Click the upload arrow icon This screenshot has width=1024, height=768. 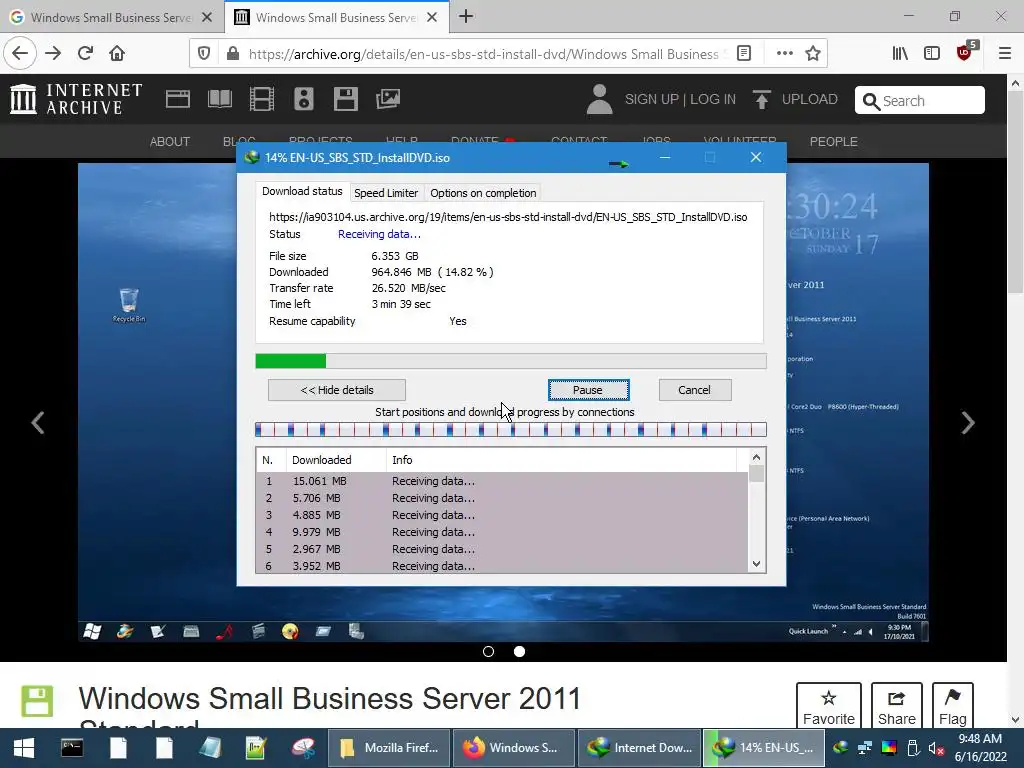pyautogui.click(x=761, y=99)
